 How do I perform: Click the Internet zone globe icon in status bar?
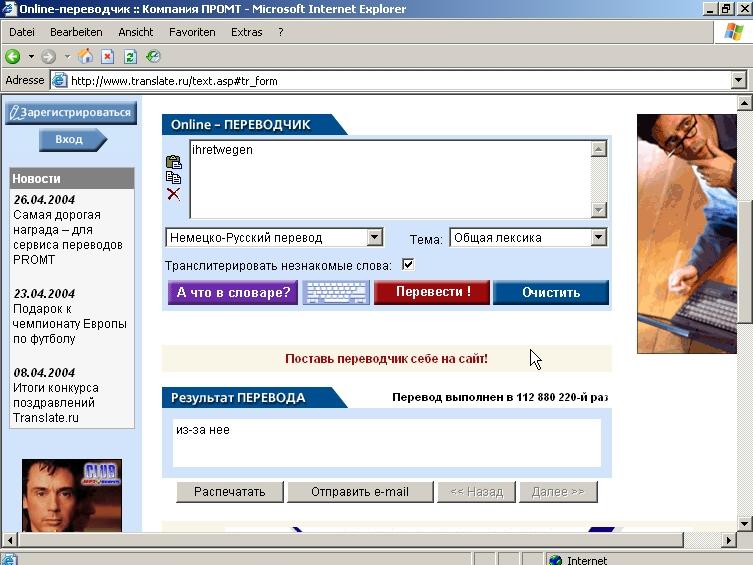click(x=556, y=560)
